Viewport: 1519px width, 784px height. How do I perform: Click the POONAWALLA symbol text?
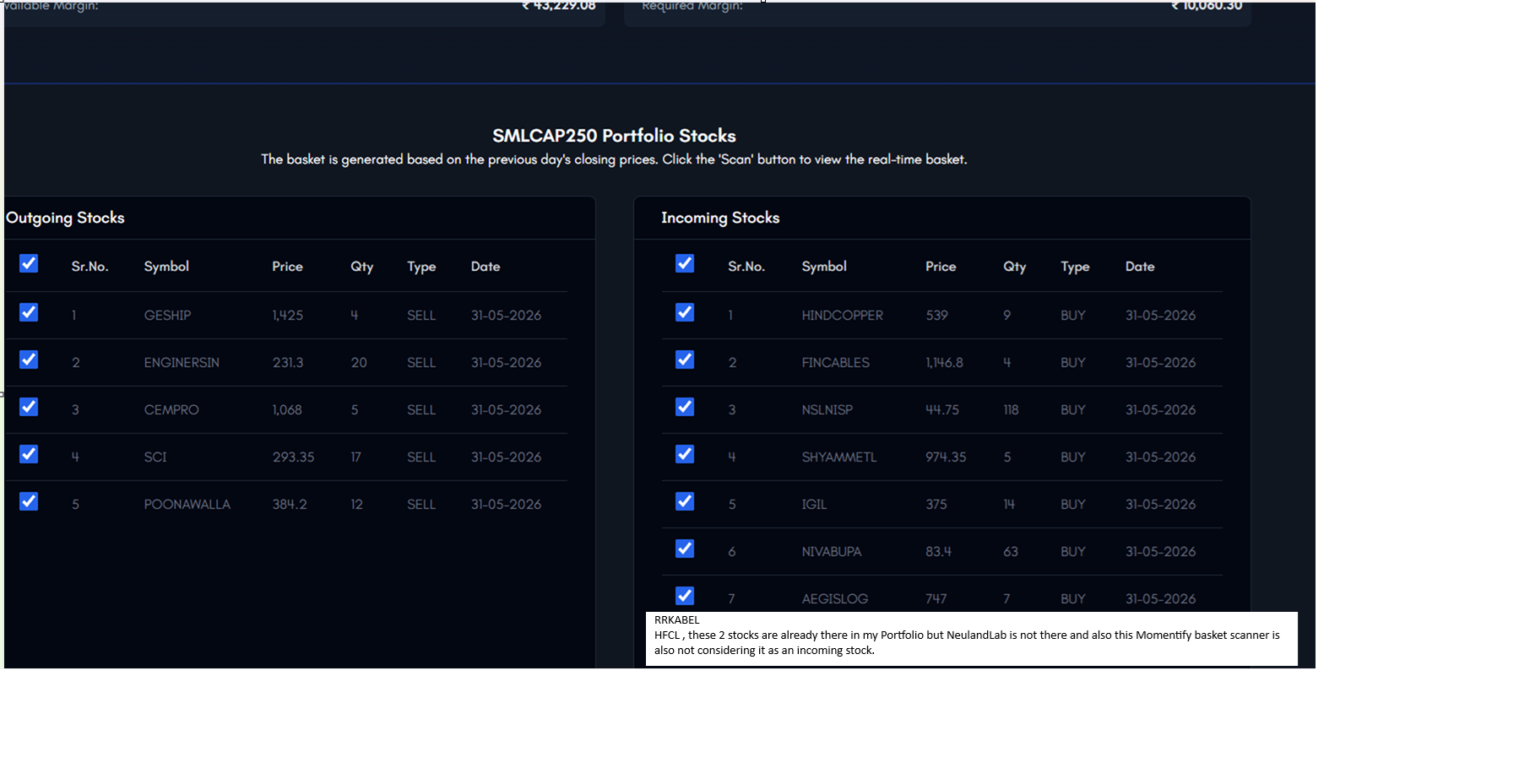click(x=187, y=504)
